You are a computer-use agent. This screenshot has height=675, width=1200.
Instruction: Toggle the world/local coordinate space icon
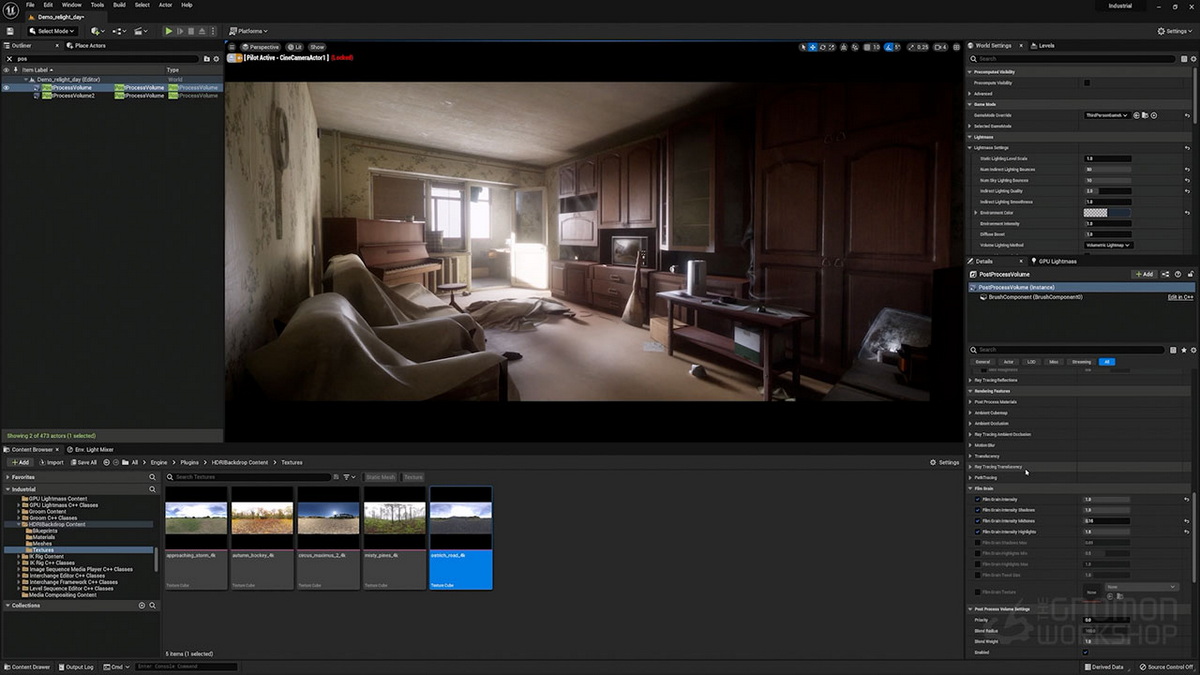(x=844, y=47)
